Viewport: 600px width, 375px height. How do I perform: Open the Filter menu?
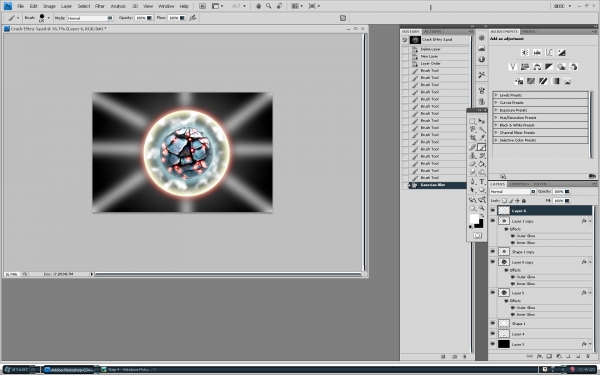100,6
